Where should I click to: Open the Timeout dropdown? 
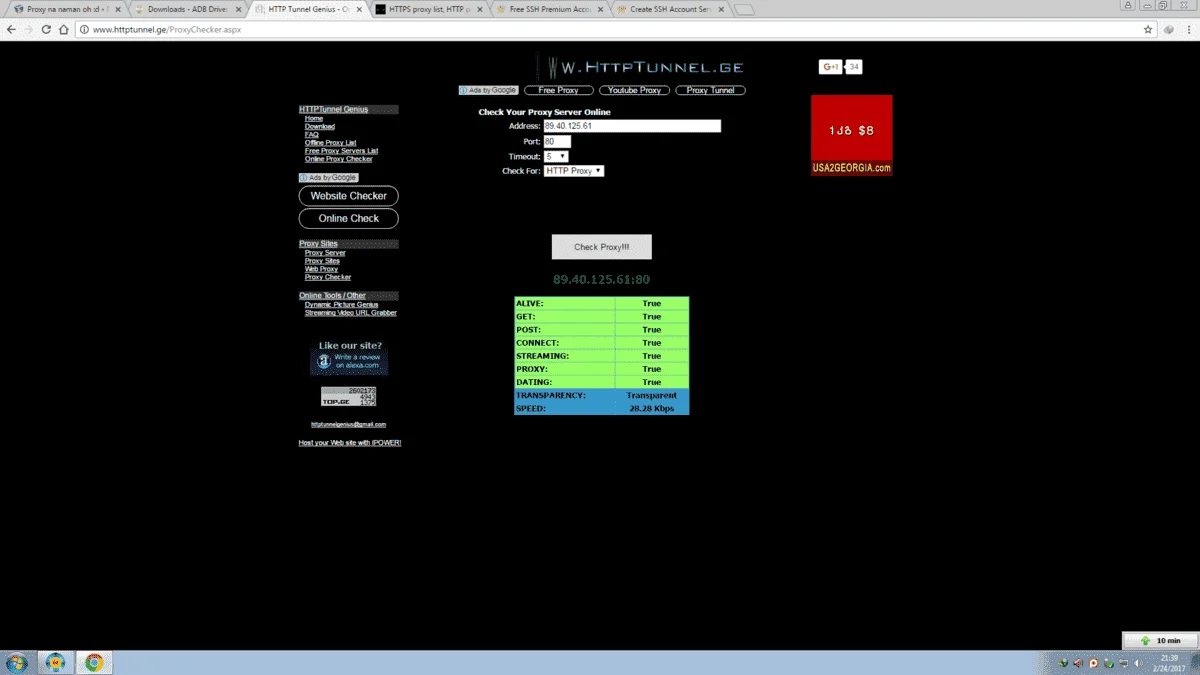(556, 157)
